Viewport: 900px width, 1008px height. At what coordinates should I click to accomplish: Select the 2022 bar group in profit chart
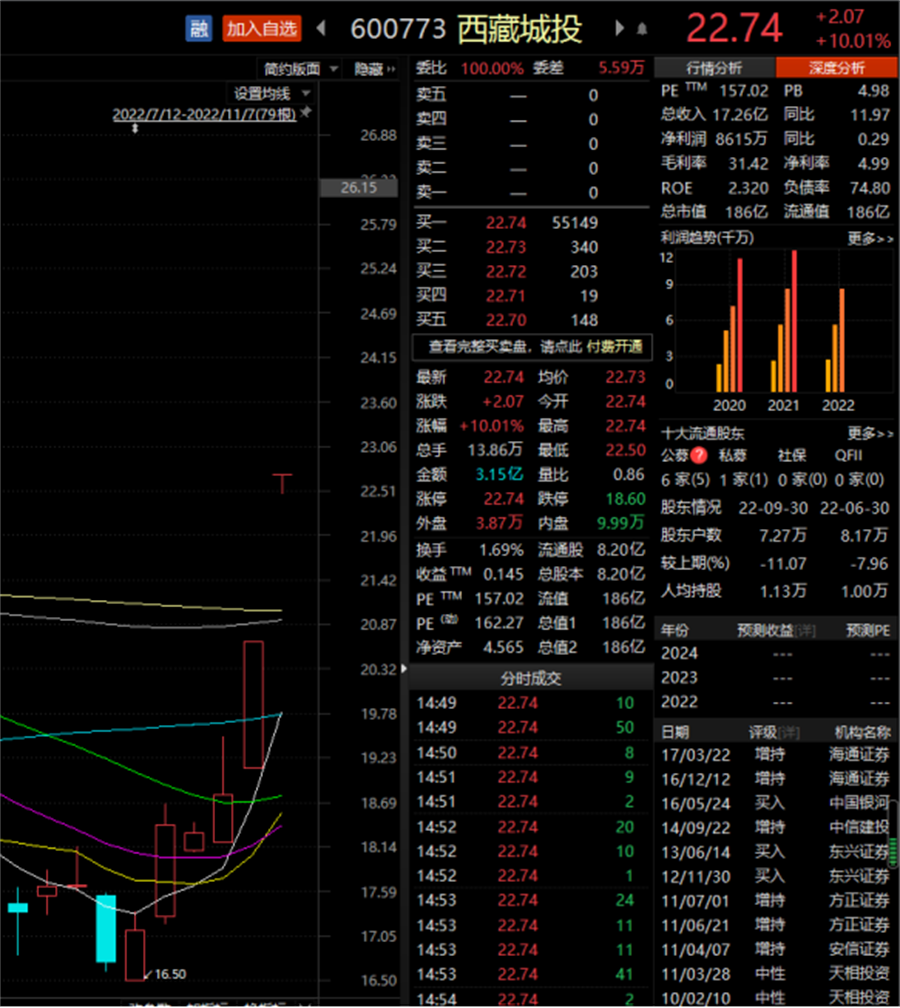(835, 340)
